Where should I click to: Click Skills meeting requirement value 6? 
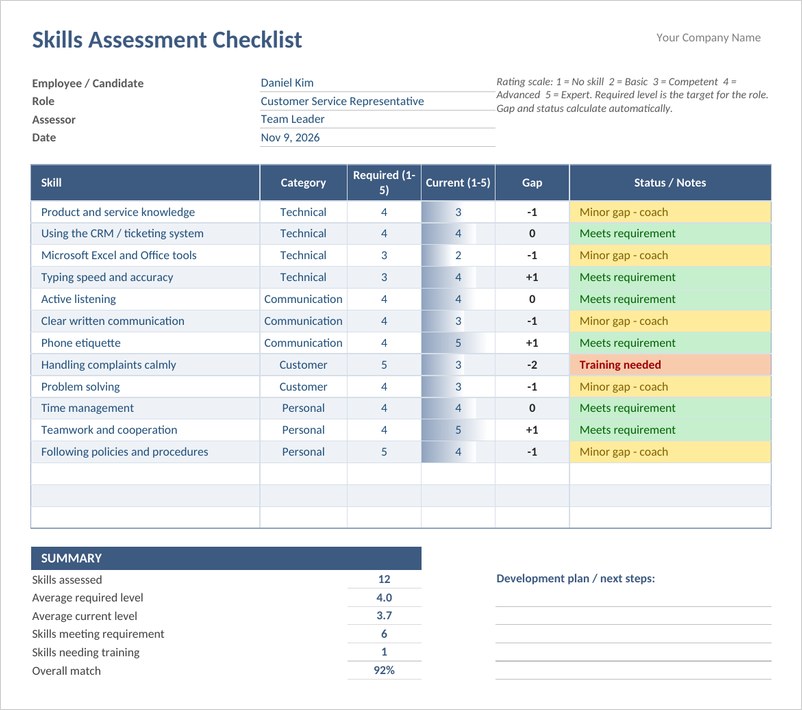[384, 634]
